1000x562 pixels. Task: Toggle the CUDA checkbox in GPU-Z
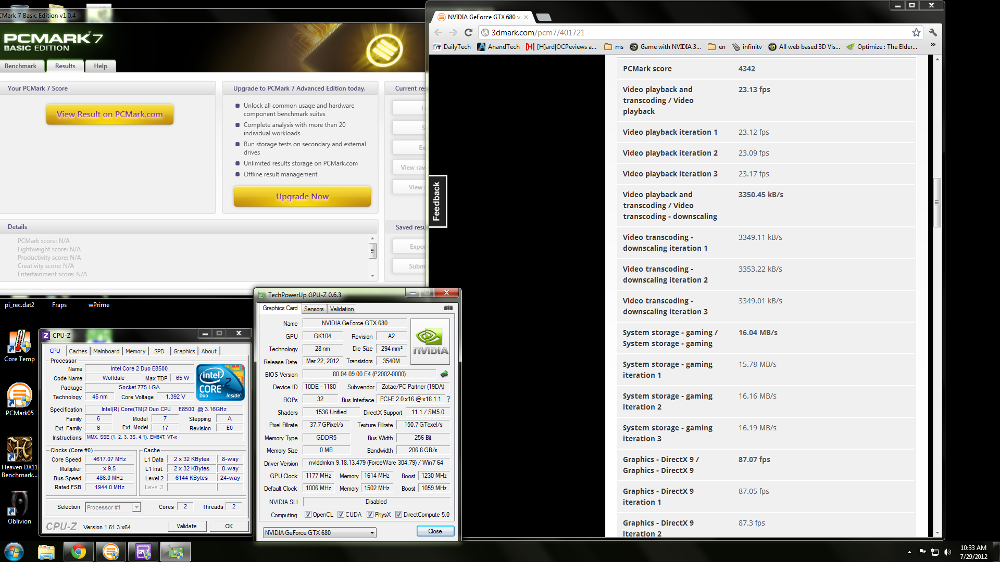[341, 514]
